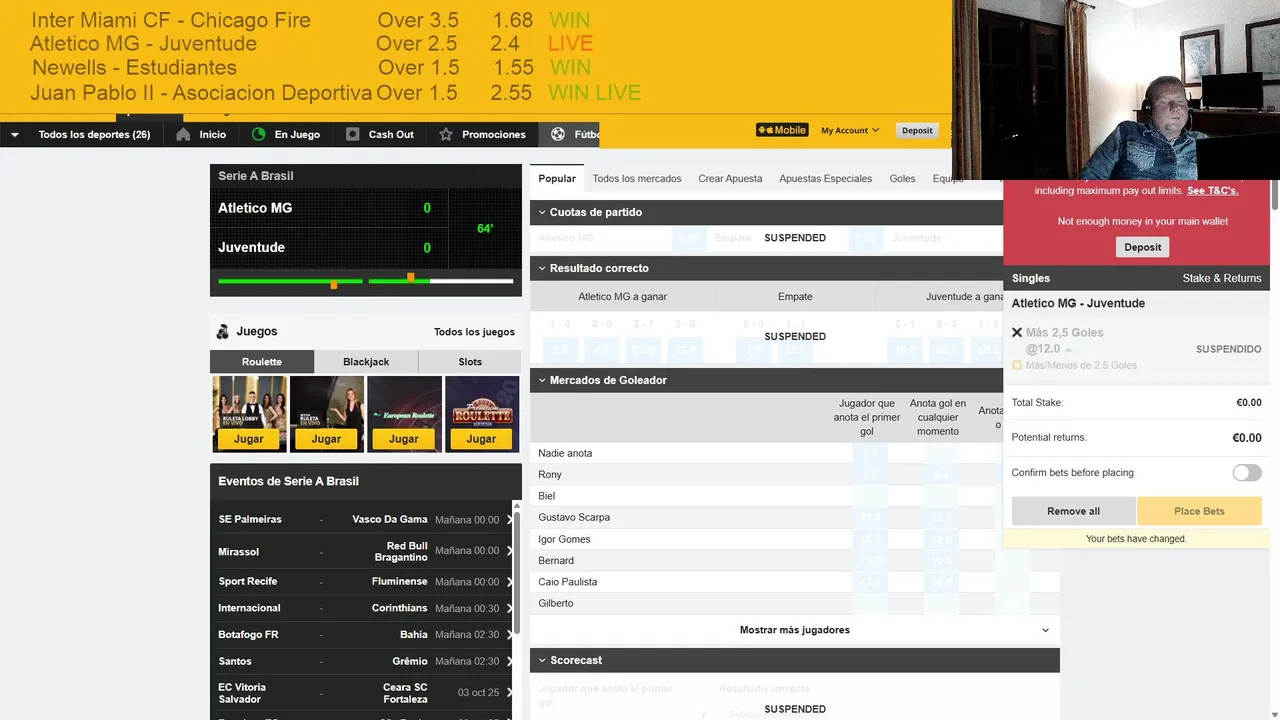
Task: Click the Eventos de Serie A Brasil heading
Action: pos(288,481)
